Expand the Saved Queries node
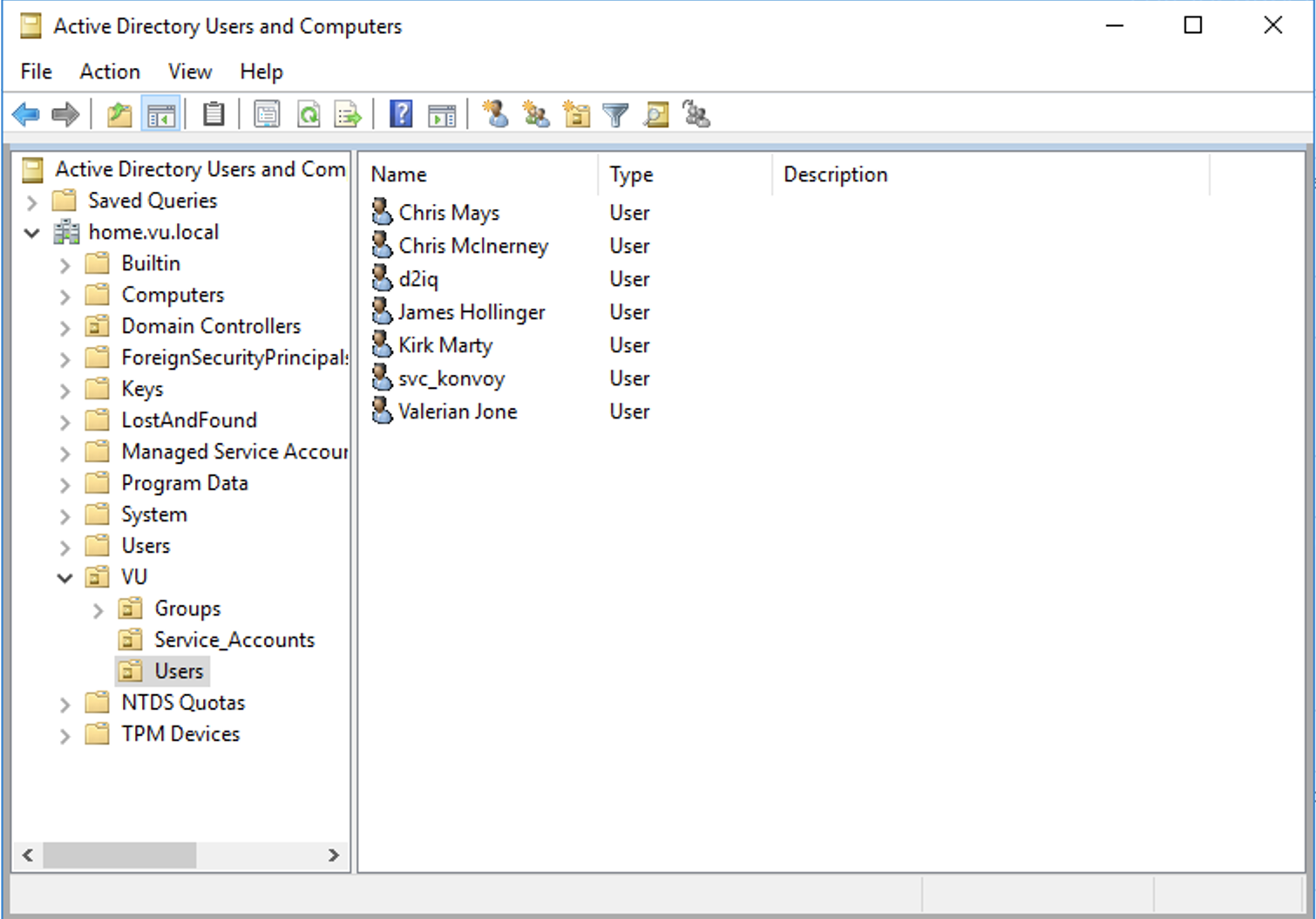This screenshot has height=919, width=1316. point(32,202)
